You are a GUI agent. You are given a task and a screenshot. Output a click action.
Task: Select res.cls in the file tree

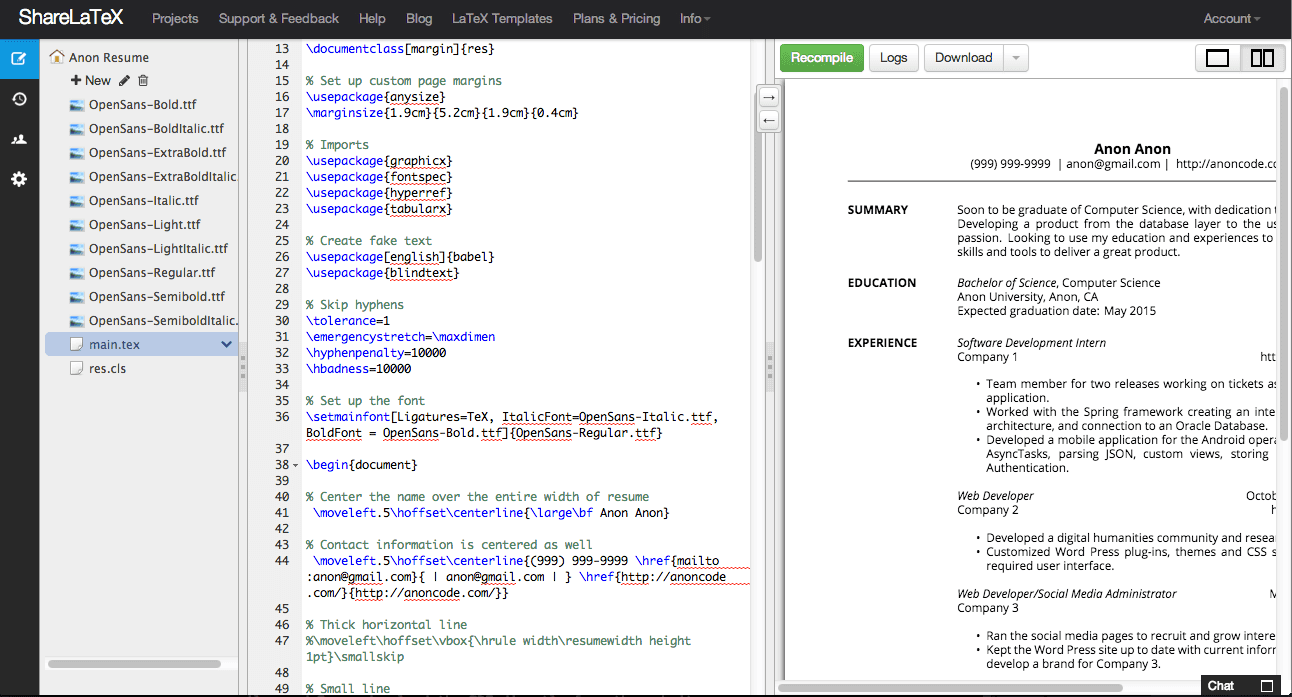[107, 368]
